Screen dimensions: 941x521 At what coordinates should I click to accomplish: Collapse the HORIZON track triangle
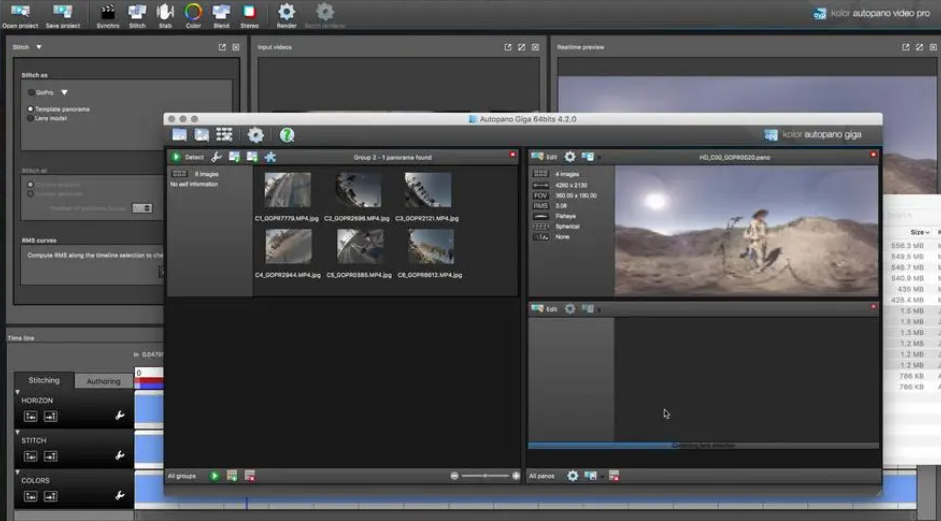17,392
